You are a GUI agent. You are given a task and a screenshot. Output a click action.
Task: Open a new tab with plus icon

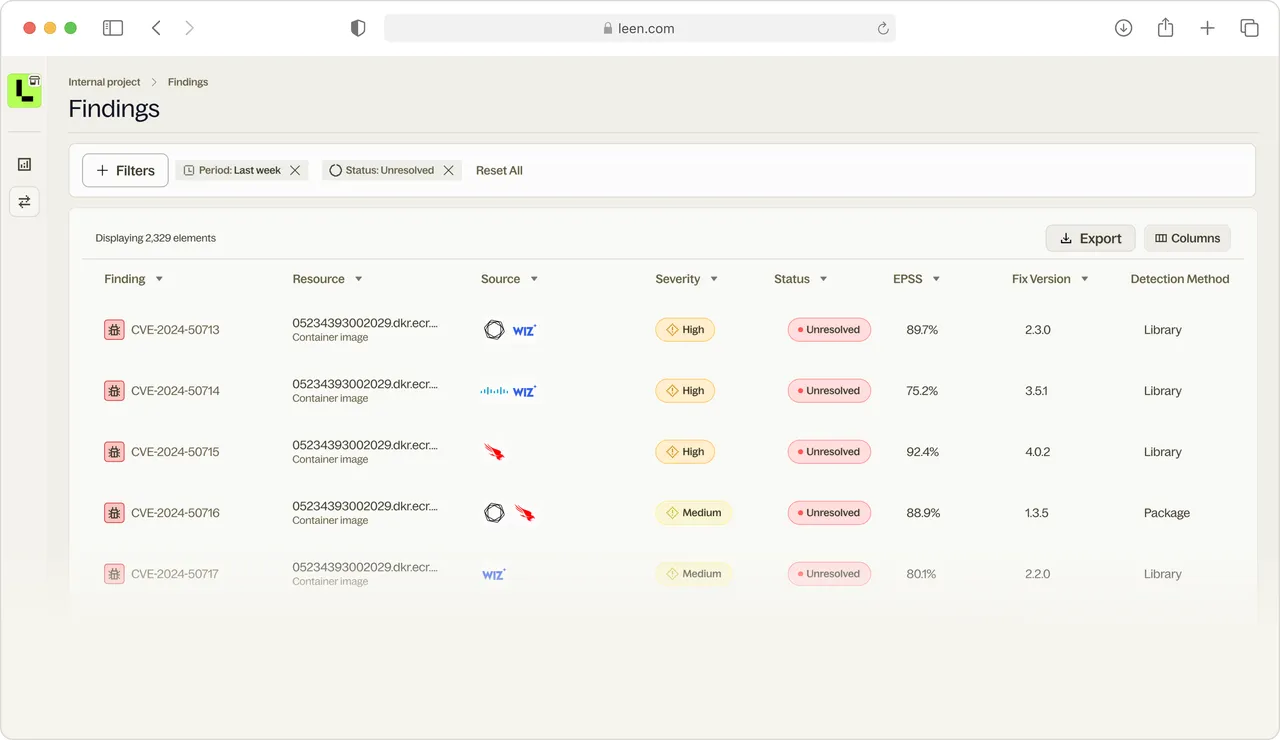click(x=1207, y=28)
